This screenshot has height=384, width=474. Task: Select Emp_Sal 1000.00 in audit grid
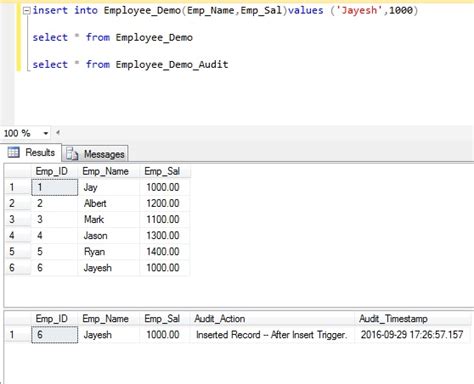click(x=165, y=335)
